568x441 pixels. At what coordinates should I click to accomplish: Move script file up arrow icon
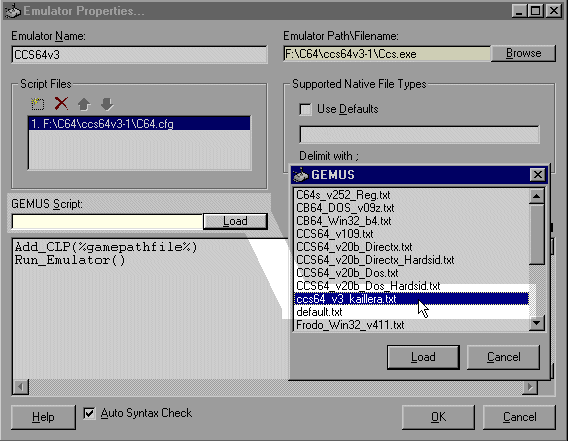(x=84, y=104)
